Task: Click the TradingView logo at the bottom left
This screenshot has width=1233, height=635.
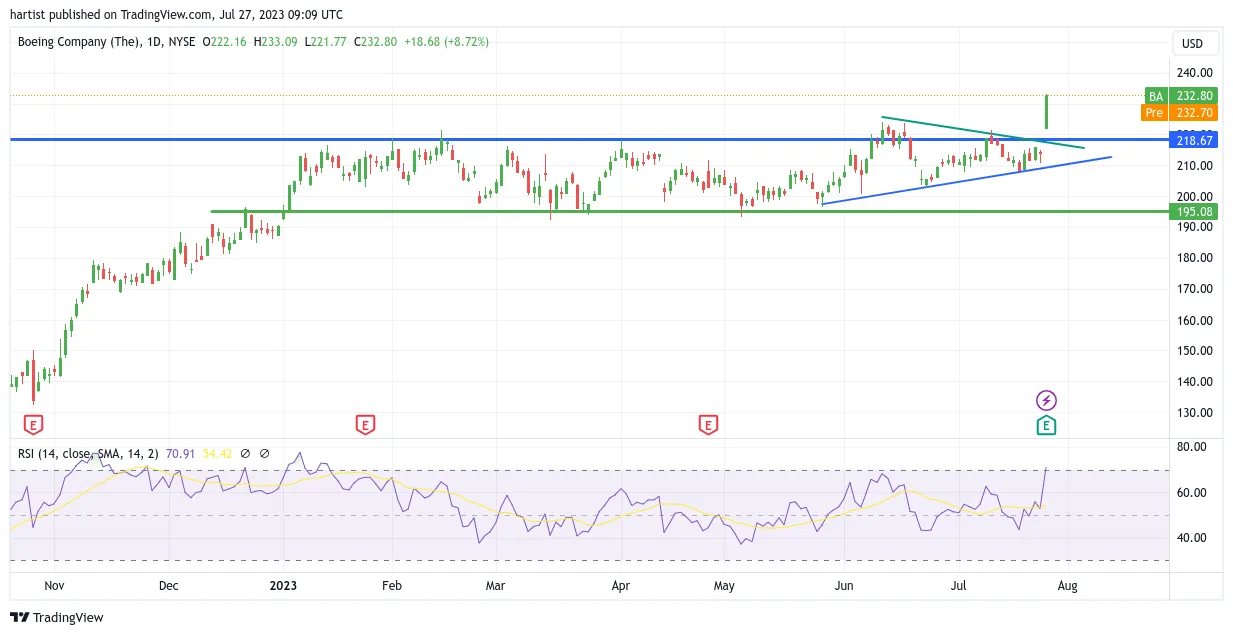Action: pyautogui.click(x=57, y=617)
